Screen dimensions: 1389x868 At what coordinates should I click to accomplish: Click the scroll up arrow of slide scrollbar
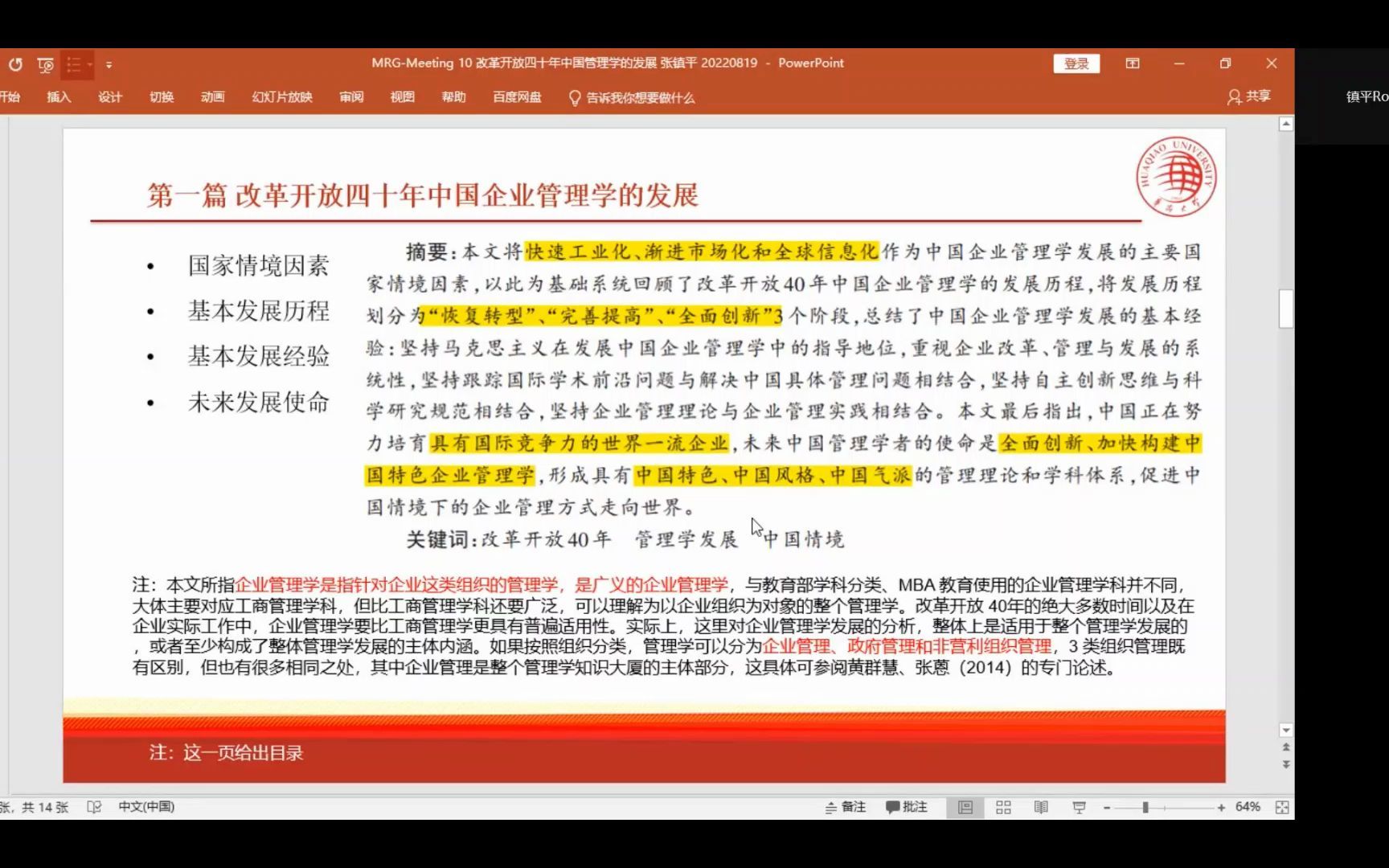pos(1286,124)
